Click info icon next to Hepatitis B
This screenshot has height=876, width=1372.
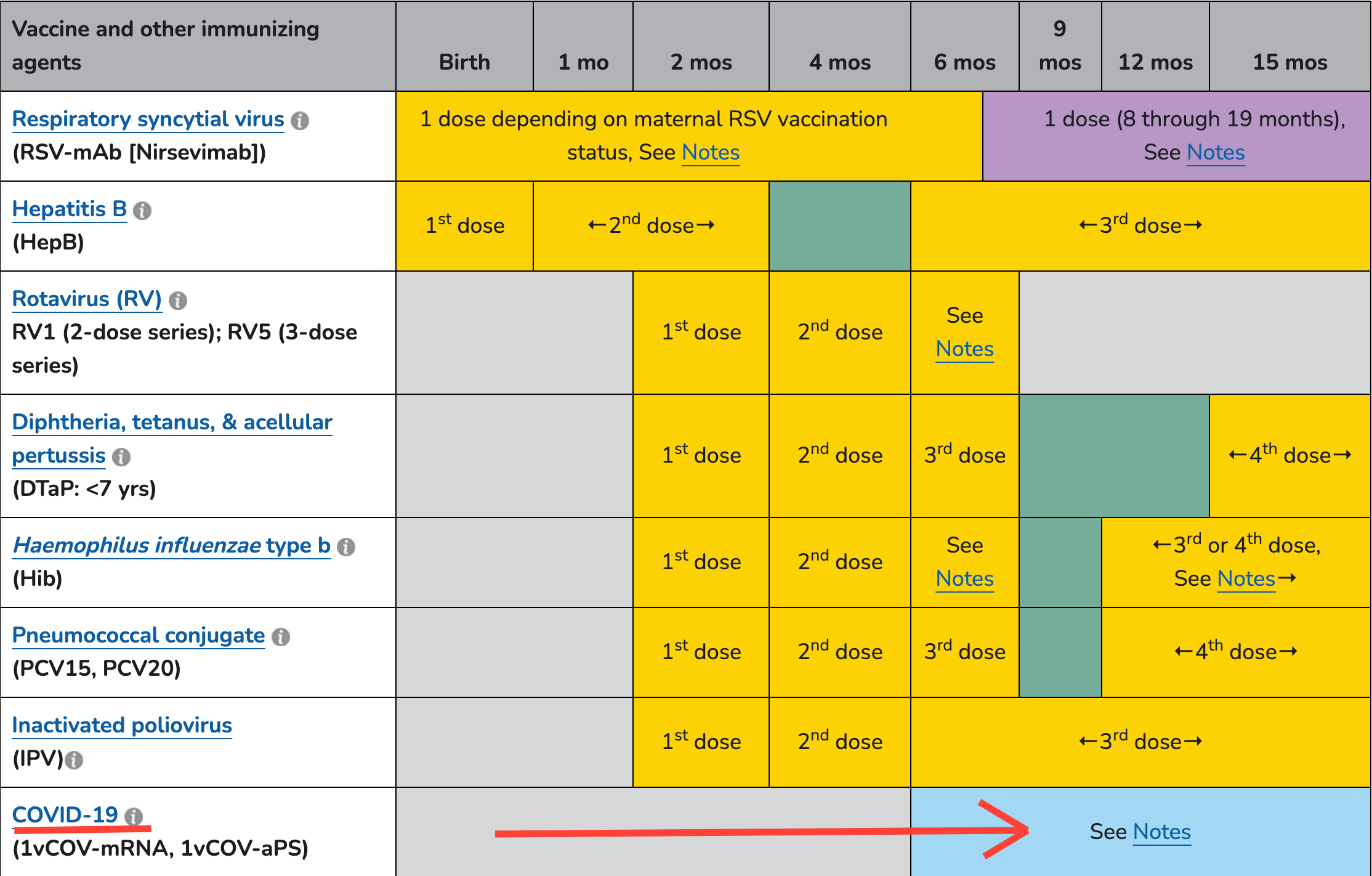(142, 211)
